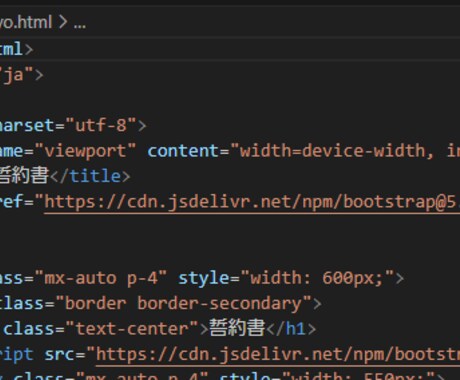Expand the breadcrumb ellipsis after vo.html
This screenshot has height=380, width=460.
80,25
